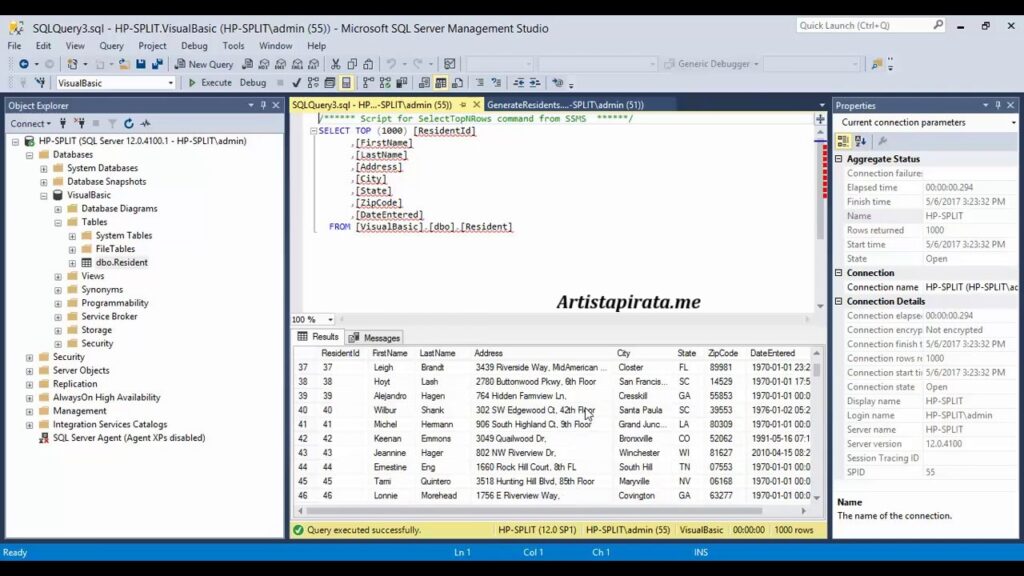Viewport: 1024px width, 576px height.
Task: Collapse the Connection Details section
Action: [839, 301]
